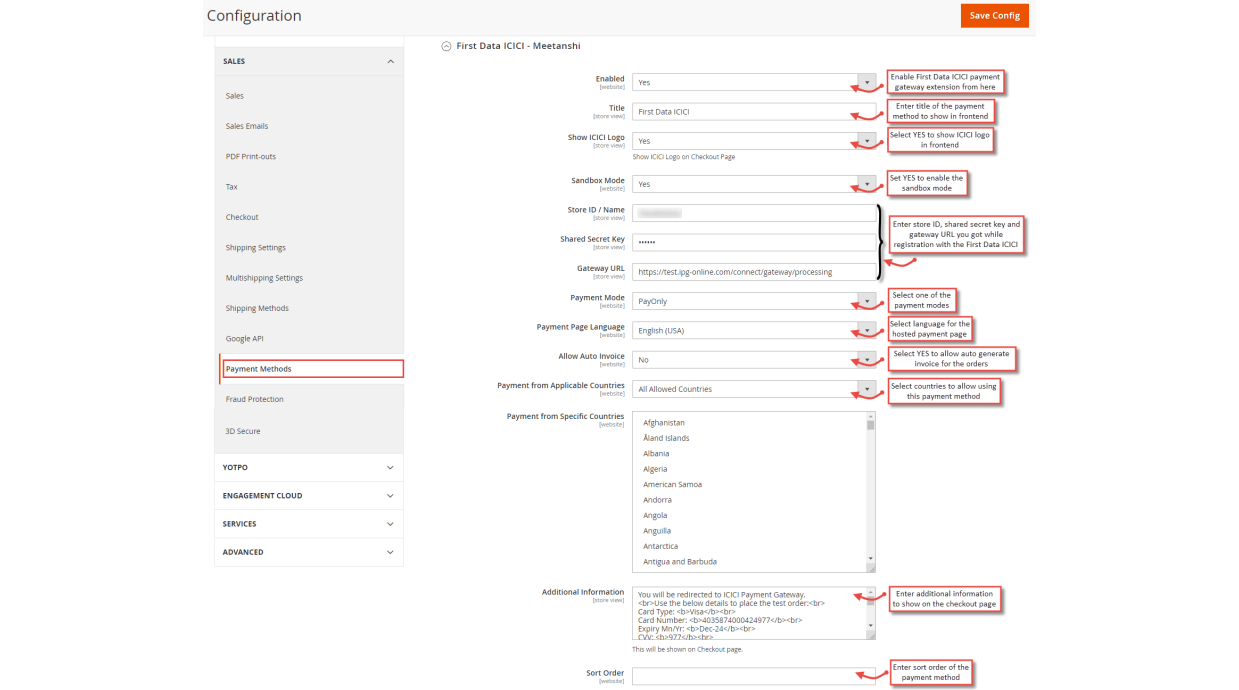Select Albania in the countries list
This screenshot has width=1239, height=690.
coord(657,454)
